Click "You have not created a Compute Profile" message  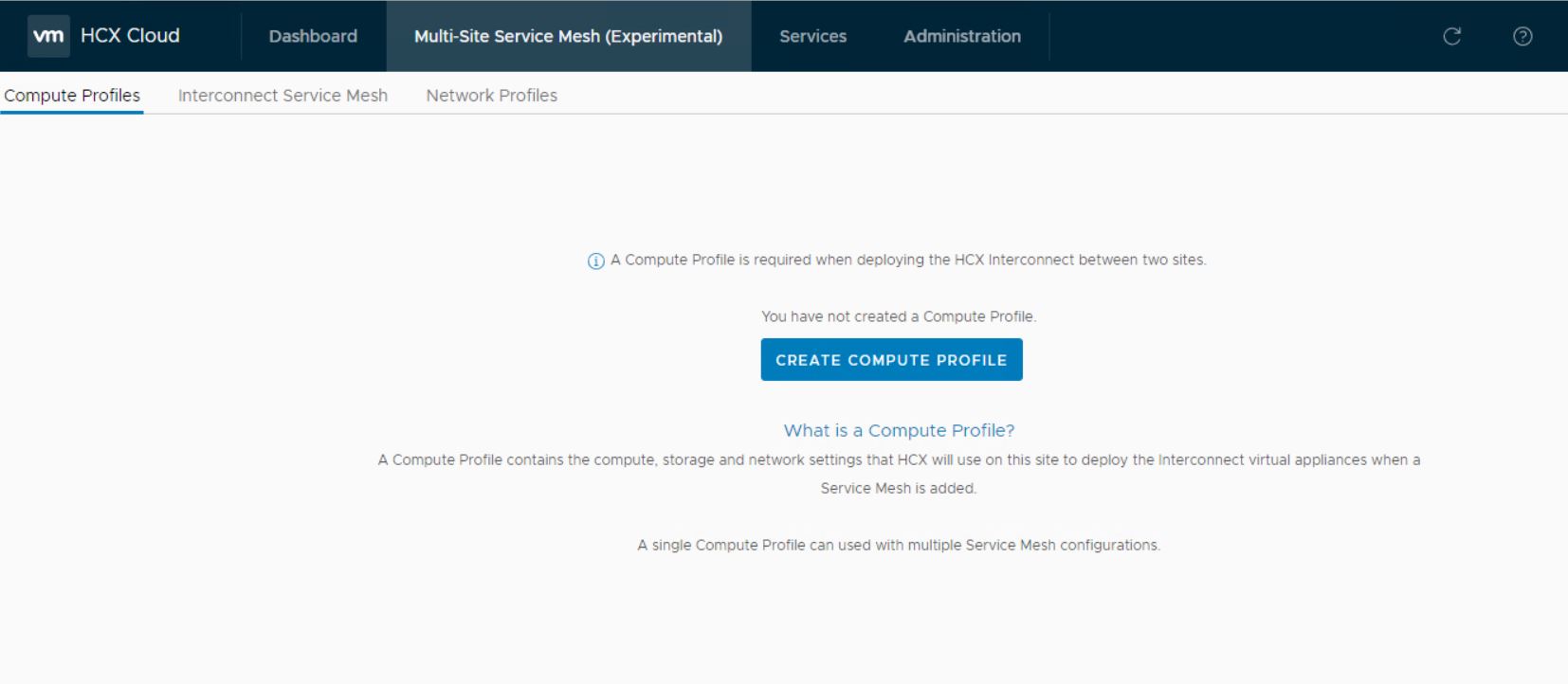coord(898,316)
